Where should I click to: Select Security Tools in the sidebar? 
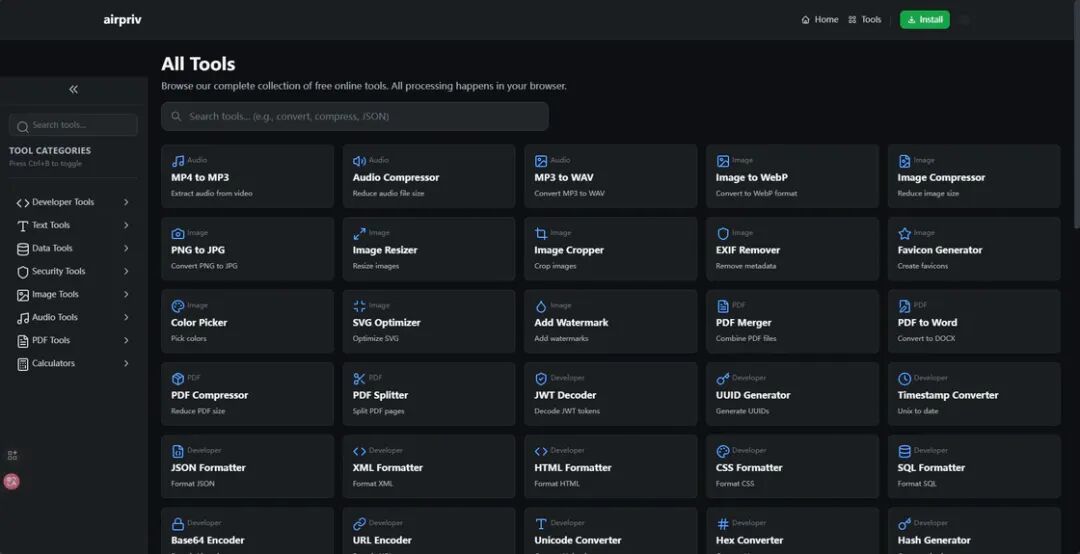pyautogui.click(x=73, y=271)
